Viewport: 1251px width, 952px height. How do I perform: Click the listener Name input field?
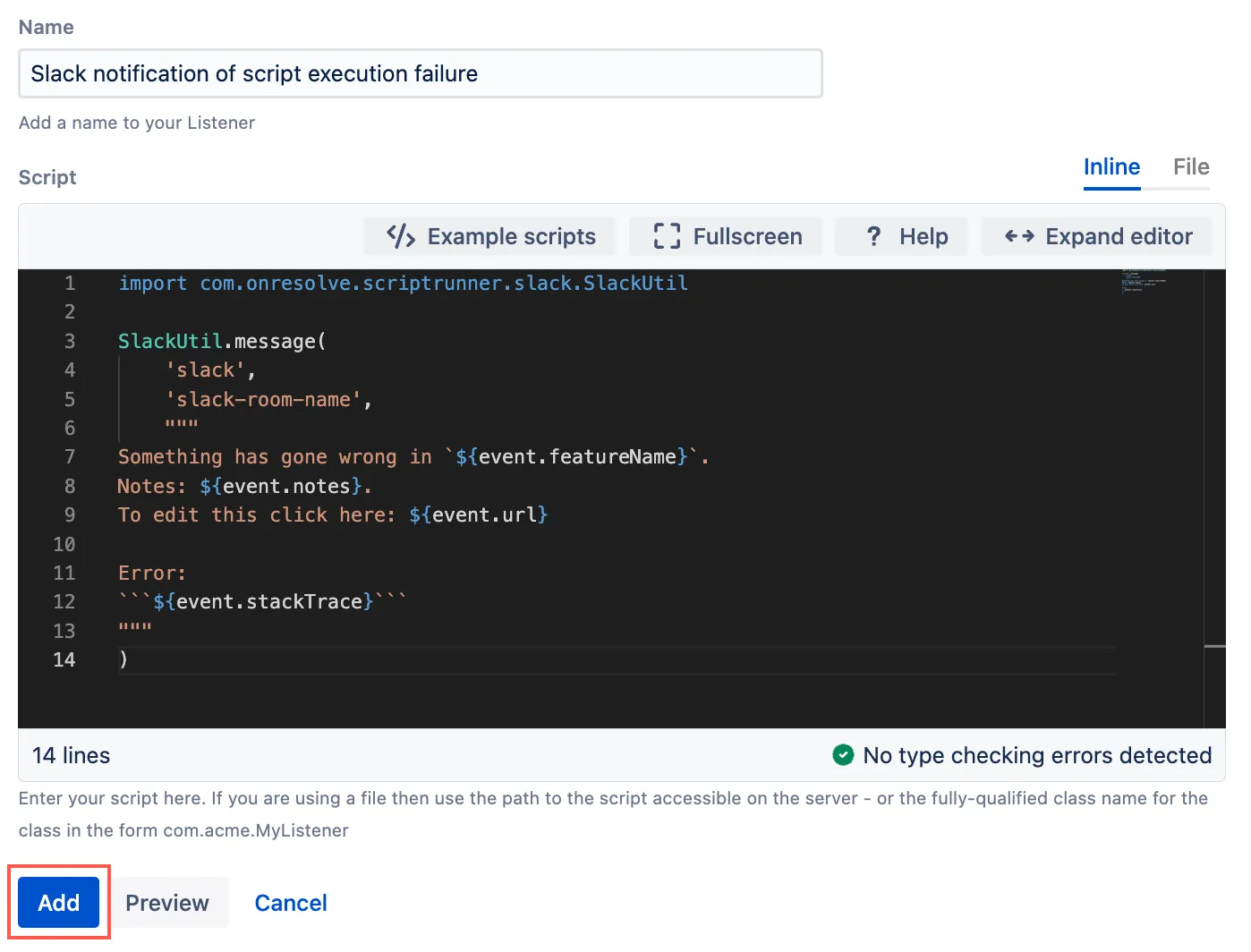[421, 73]
